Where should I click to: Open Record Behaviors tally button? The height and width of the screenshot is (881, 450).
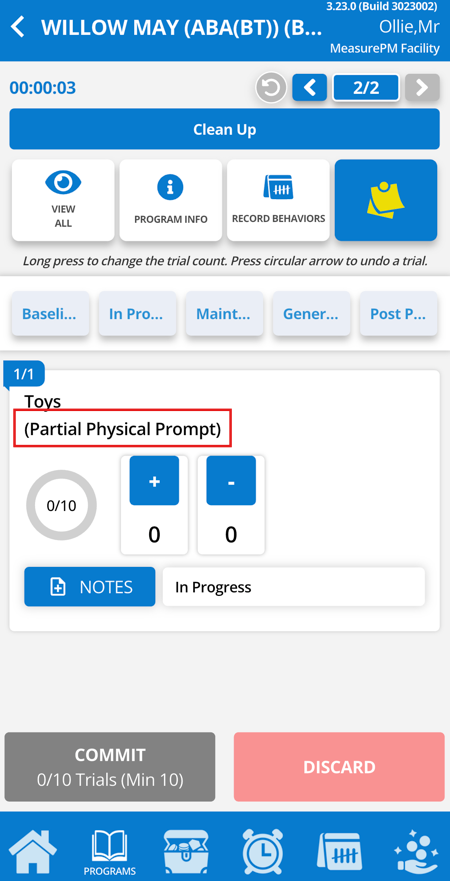point(278,200)
